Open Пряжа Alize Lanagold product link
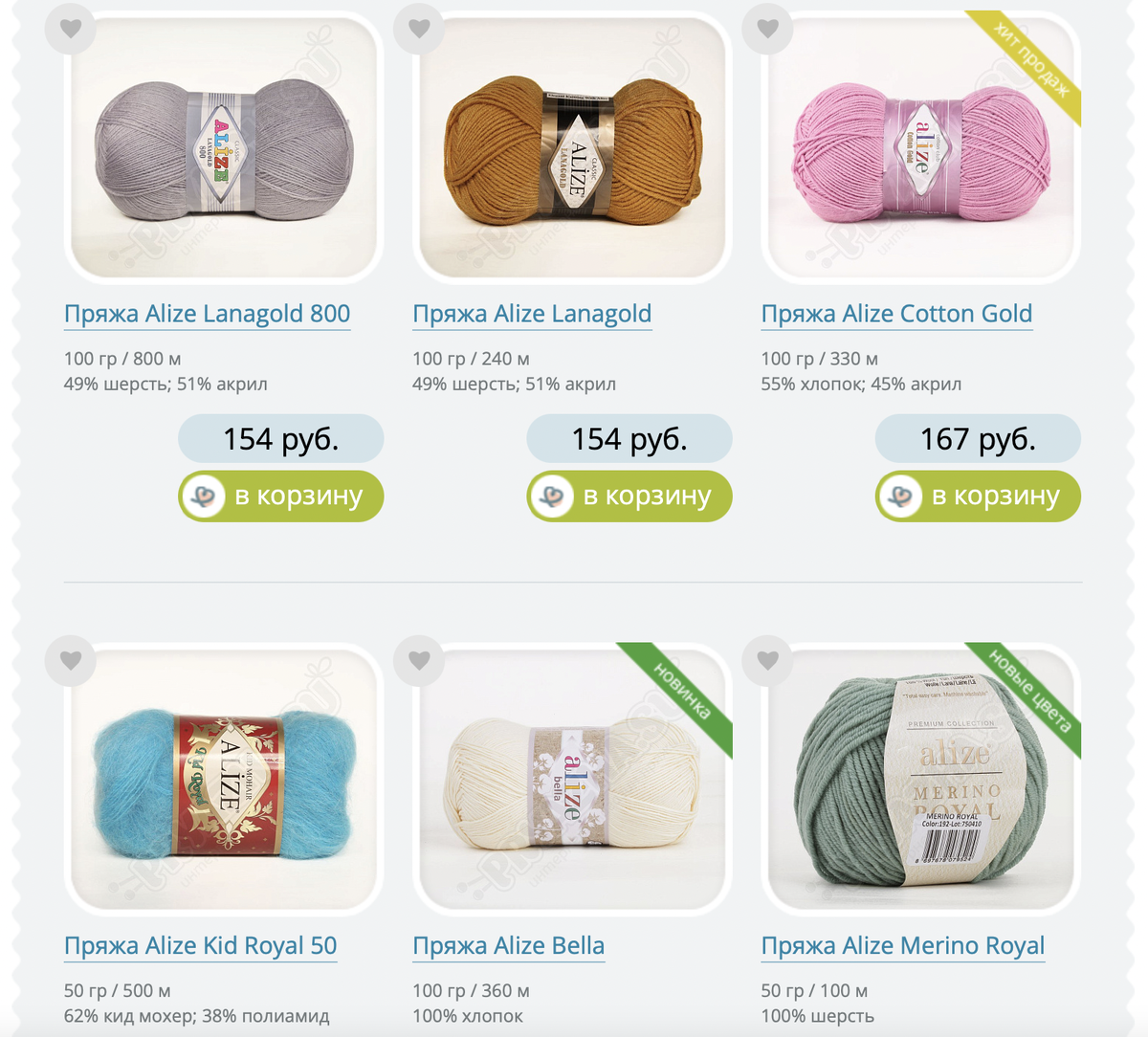The image size is (1148, 1037). [x=532, y=314]
